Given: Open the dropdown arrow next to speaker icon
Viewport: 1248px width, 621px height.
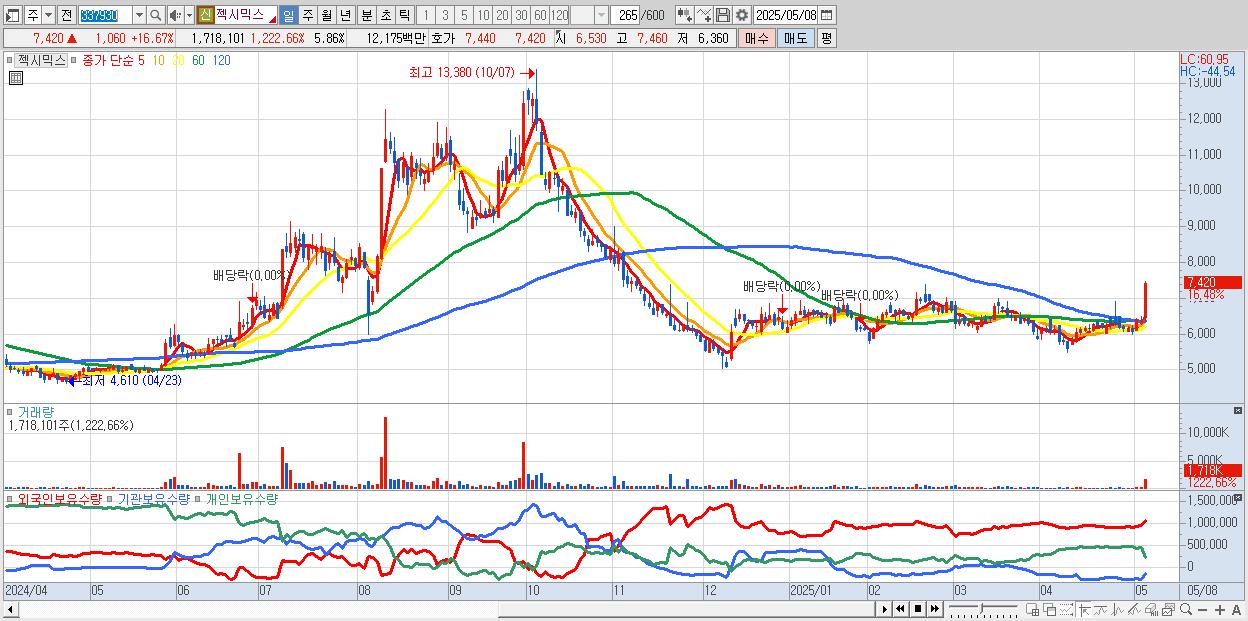Looking at the screenshot, I should tap(189, 15).
